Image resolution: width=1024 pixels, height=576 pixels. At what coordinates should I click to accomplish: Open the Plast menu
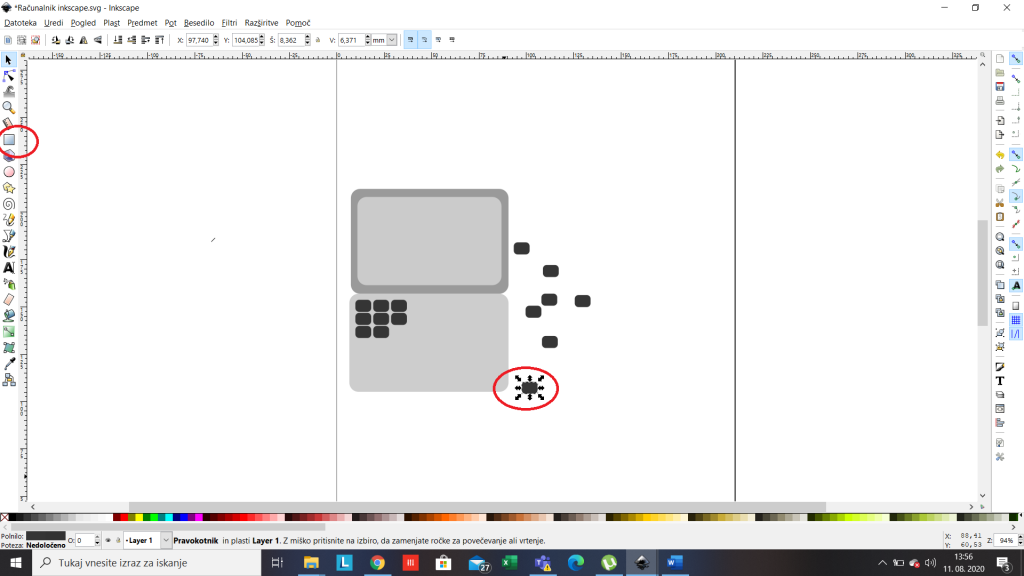pyautogui.click(x=112, y=23)
